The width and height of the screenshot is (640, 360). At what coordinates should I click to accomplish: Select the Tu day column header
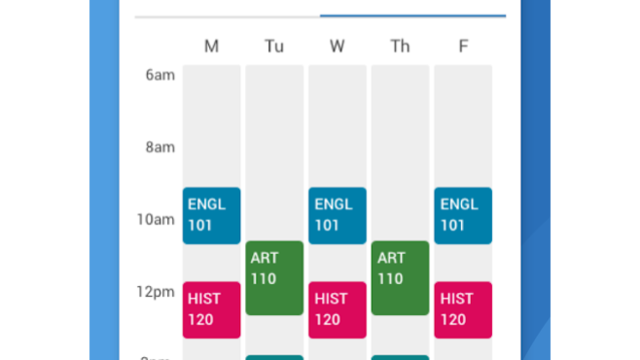pyautogui.click(x=274, y=46)
